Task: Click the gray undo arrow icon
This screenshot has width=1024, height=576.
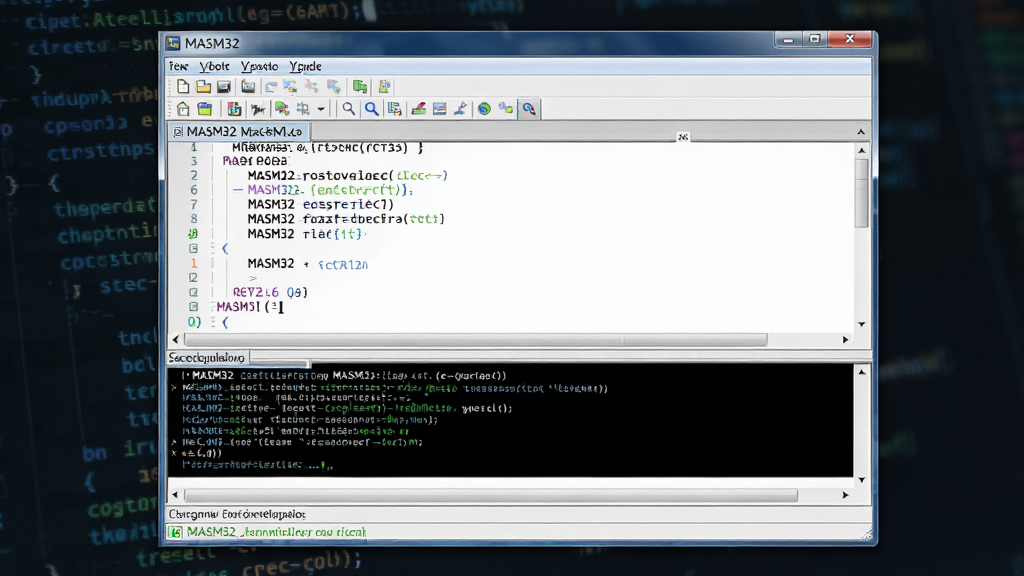Action: coord(270,87)
